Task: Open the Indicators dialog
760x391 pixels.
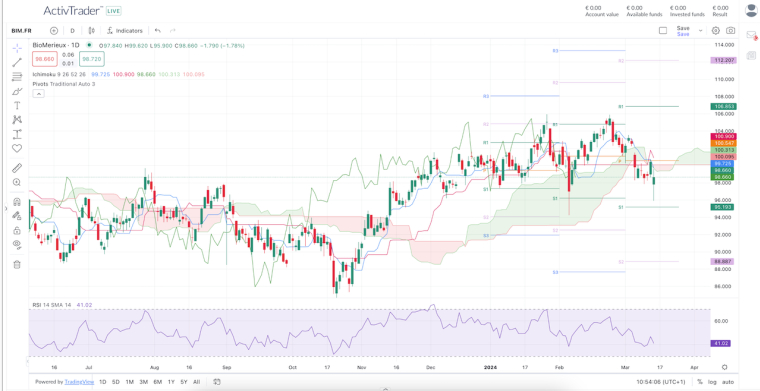Action: (125, 31)
